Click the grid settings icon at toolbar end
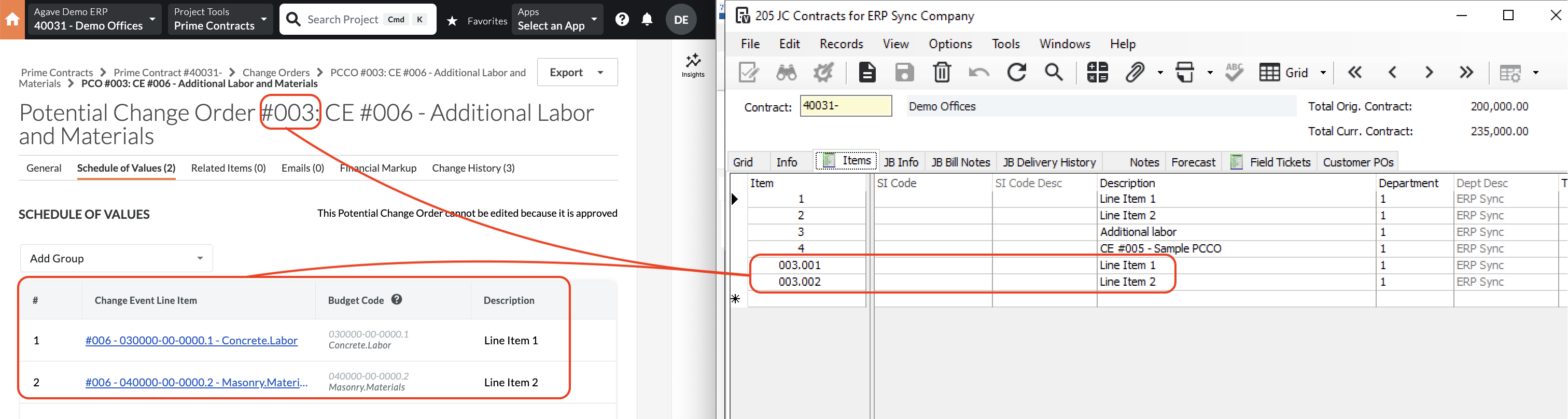Viewport: 1568px width, 419px height. click(x=1510, y=73)
